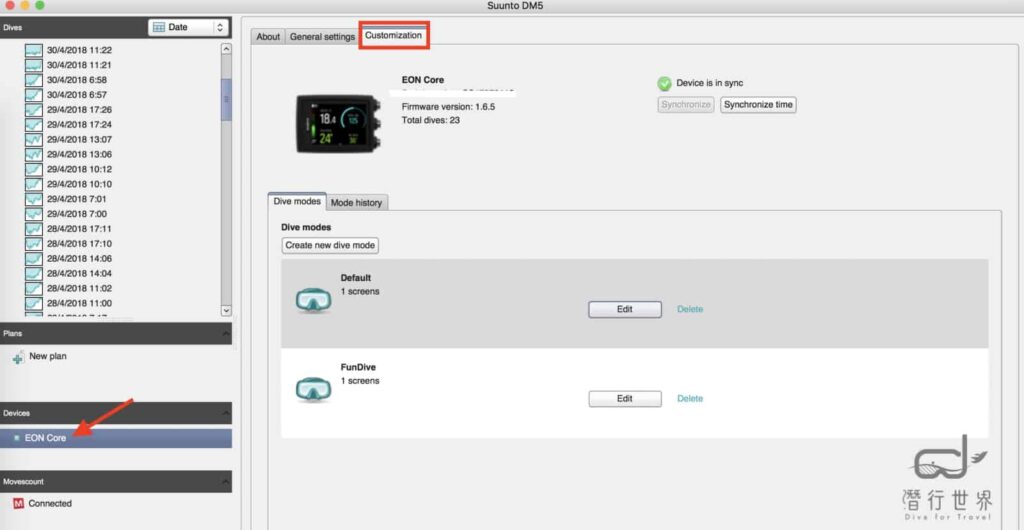Screen dimensions: 1024x530
Task: Select dive 28/4/2018 17:10
Action: point(79,243)
